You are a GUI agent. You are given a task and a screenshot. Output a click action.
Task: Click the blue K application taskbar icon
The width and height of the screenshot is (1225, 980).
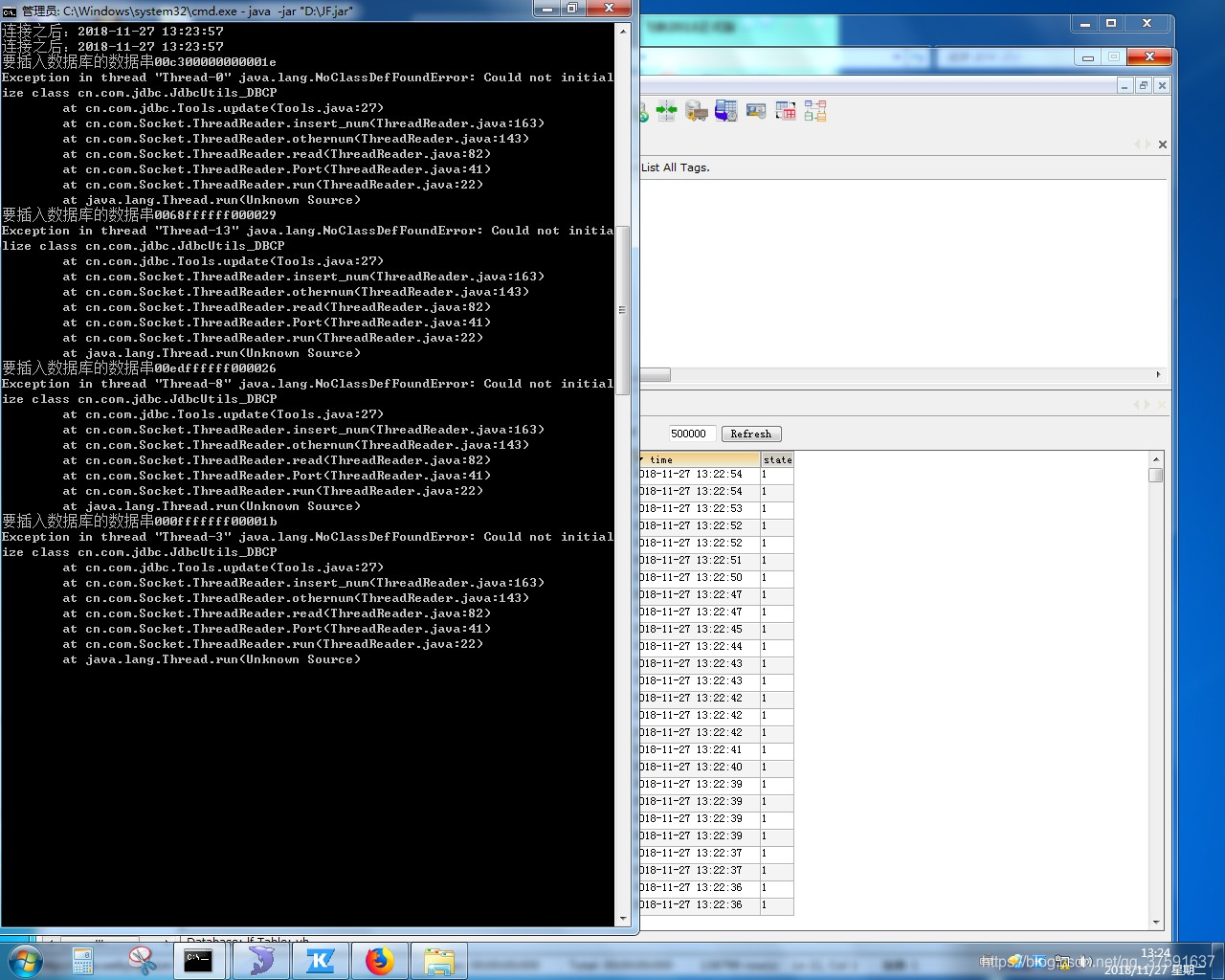coord(321,961)
